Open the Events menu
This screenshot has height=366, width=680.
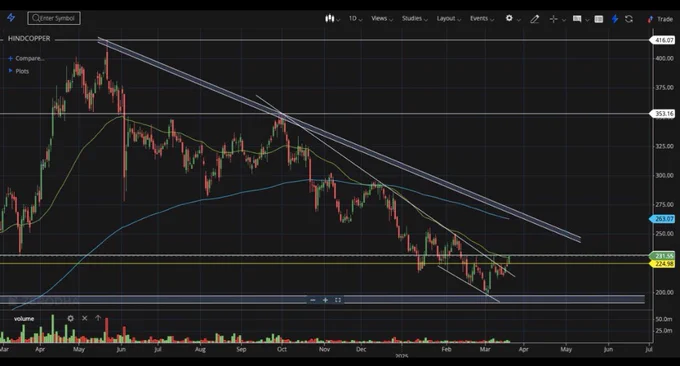coord(481,19)
